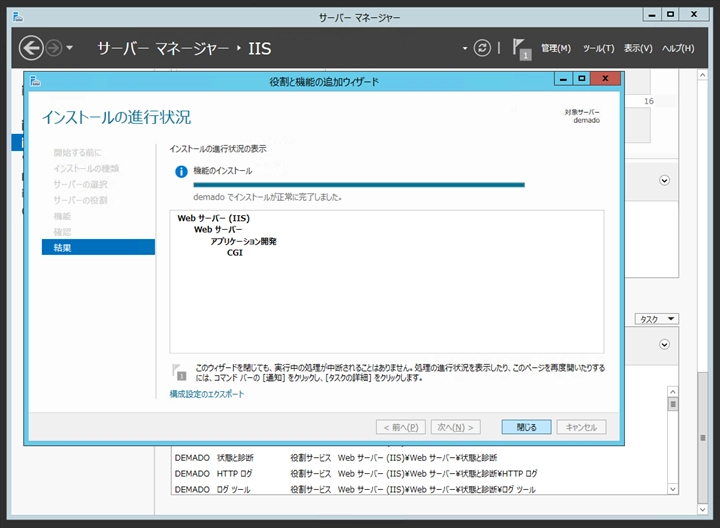Viewport: 720px width, 528px height.
Task: Select the アプリケーション開発 line in results
Action: point(243,242)
